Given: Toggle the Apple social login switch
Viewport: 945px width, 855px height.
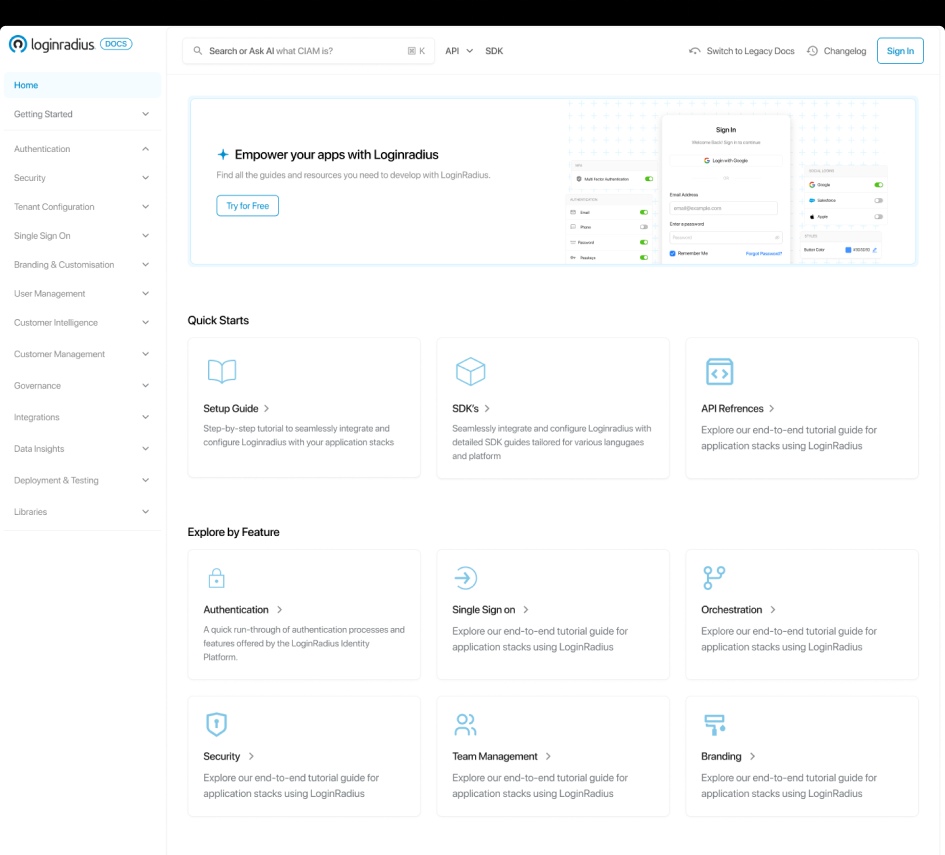Looking at the screenshot, I should point(879,216).
